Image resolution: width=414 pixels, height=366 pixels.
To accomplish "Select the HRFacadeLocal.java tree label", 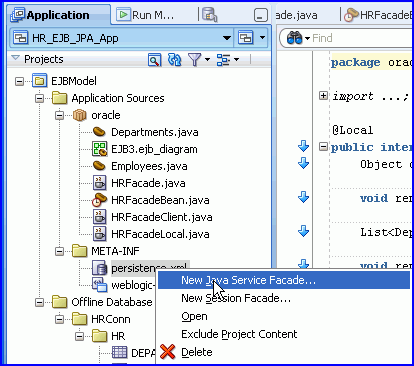I will 160,234.
